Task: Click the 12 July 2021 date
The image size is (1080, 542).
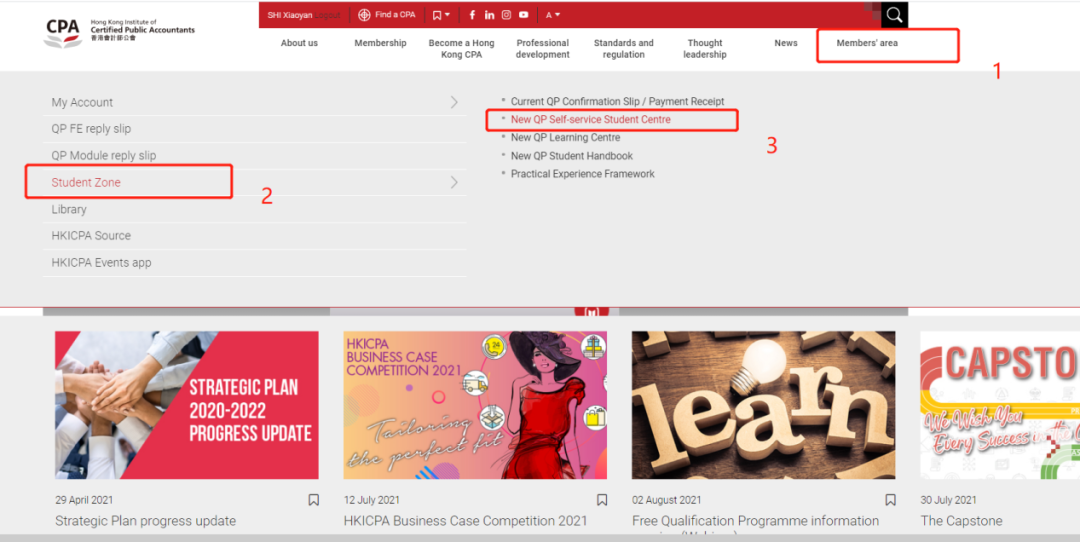Action: 372,500
